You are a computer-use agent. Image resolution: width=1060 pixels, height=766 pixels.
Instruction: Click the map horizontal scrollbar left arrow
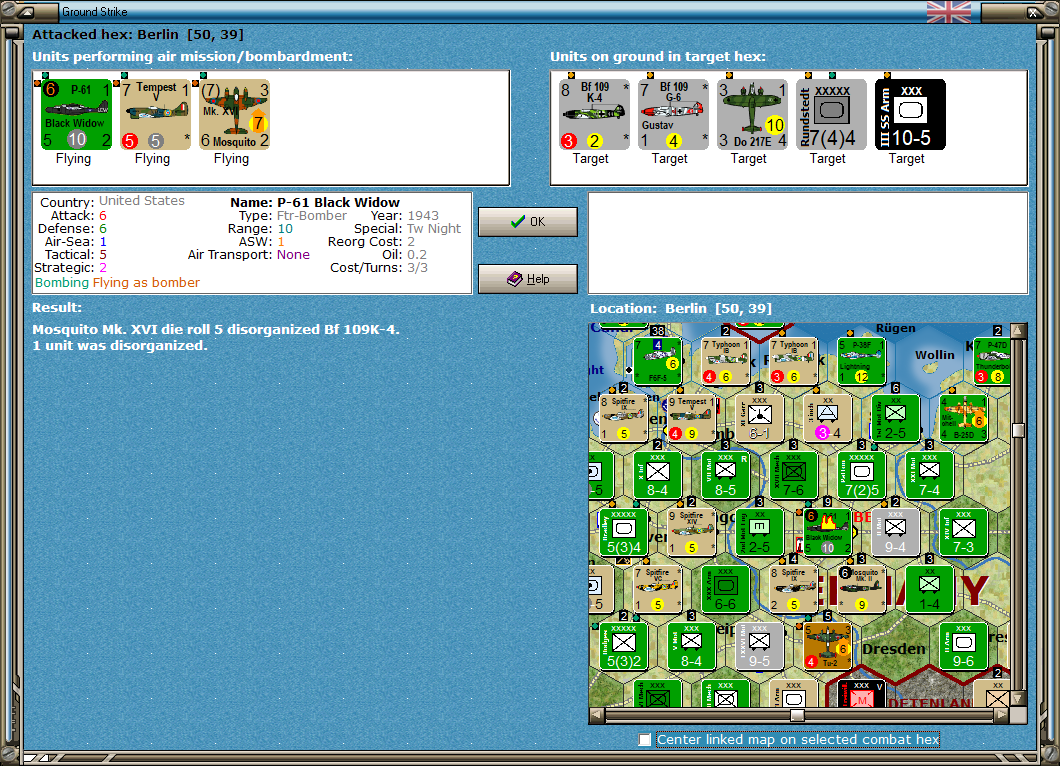[x=597, y=715]
